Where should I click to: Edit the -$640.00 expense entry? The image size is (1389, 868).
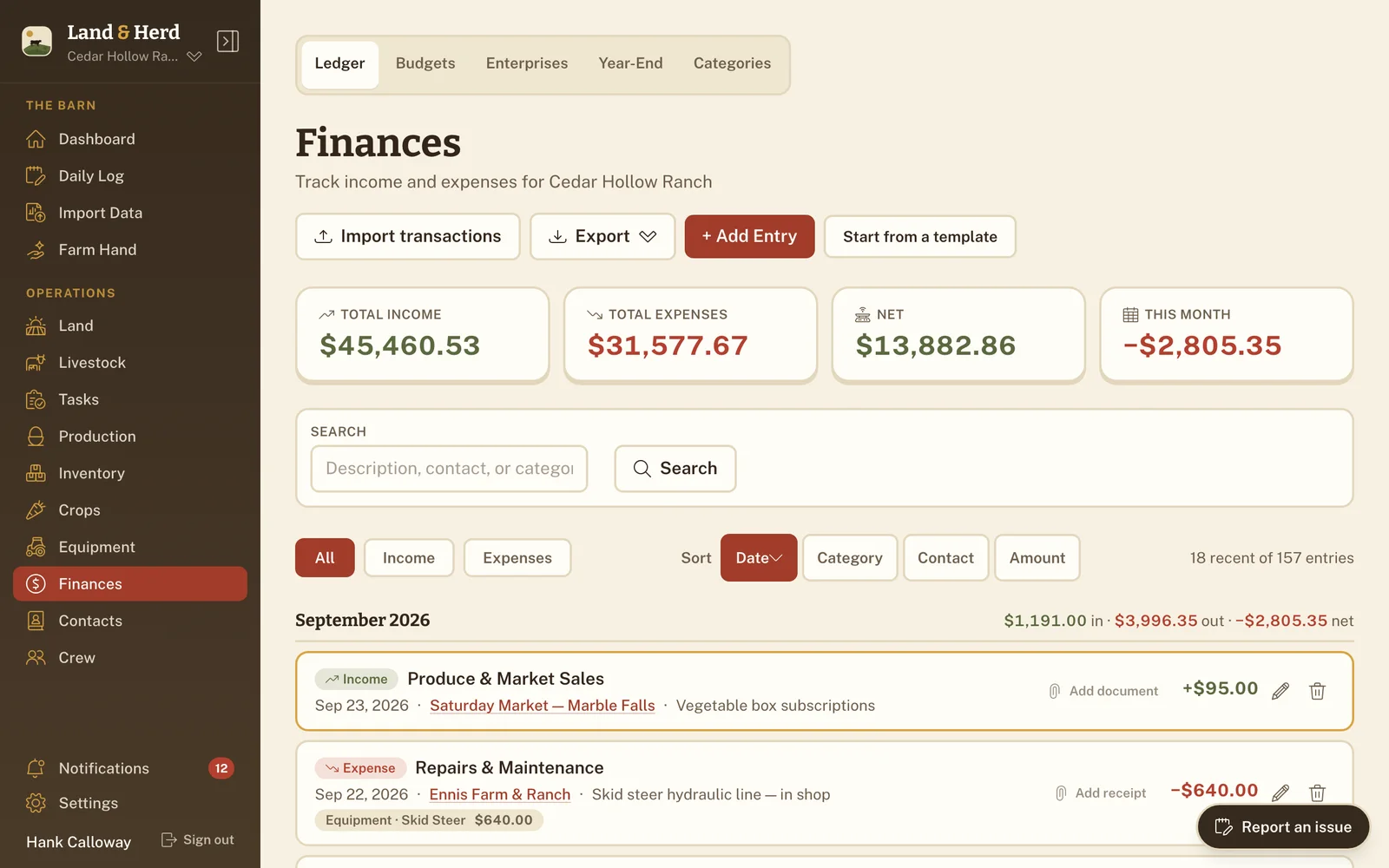pyautogui.click(x=1280, y=792)
